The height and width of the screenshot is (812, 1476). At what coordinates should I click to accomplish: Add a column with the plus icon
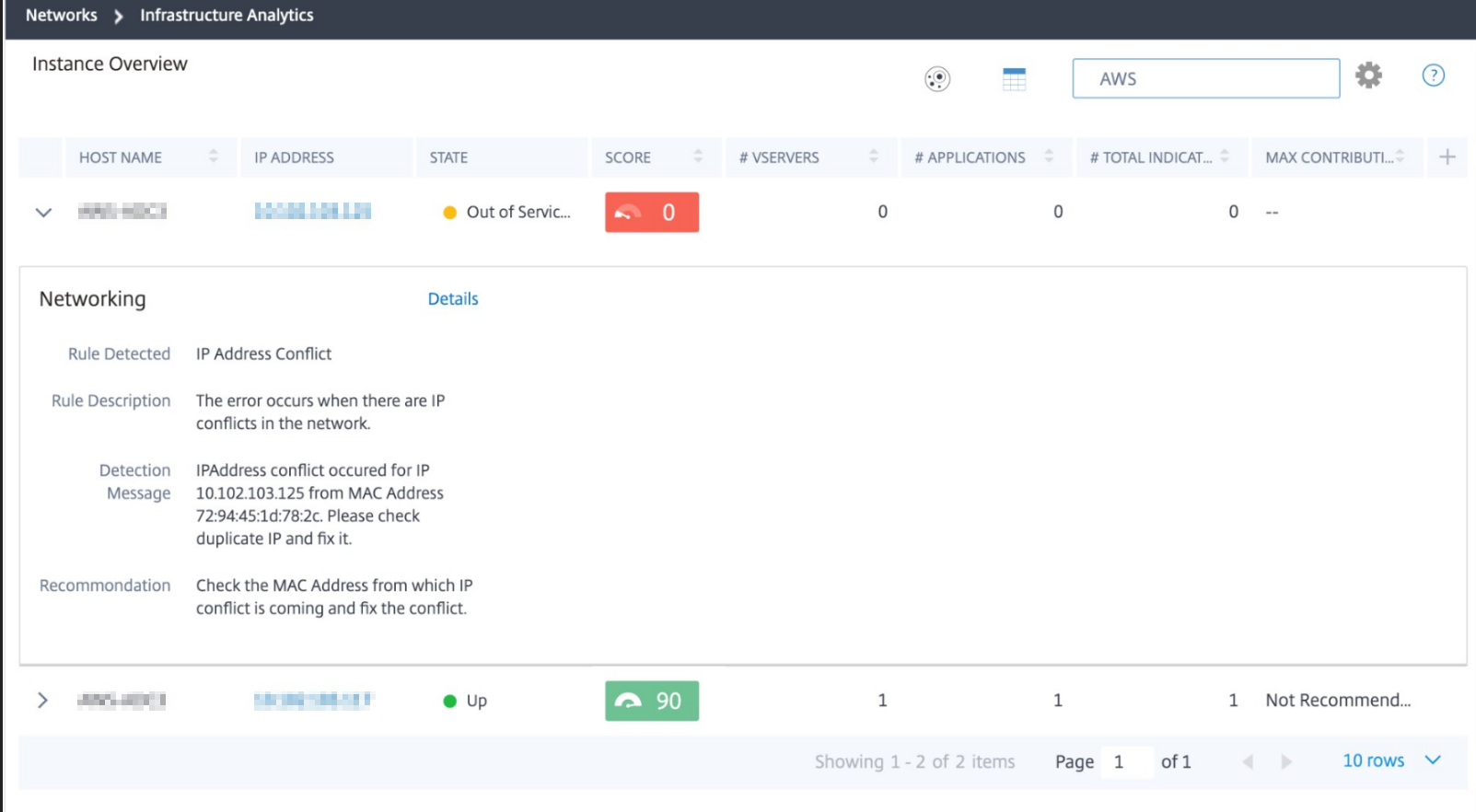click(x=1447, y=157)
